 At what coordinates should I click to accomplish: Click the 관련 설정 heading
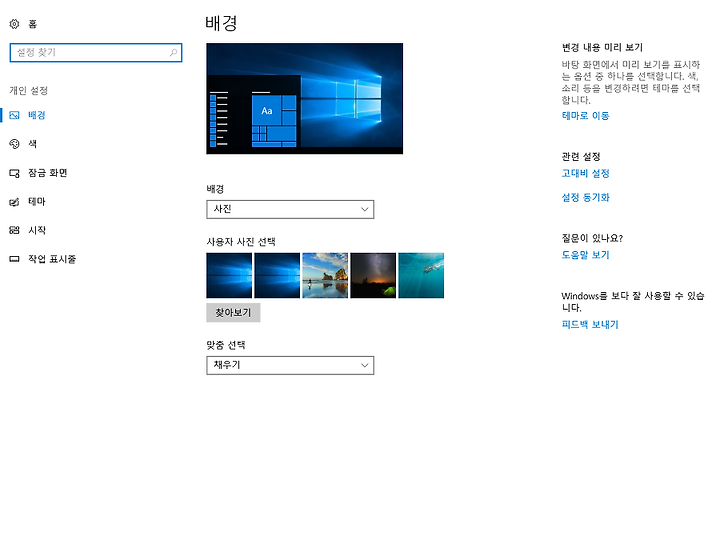pos(581,157)
